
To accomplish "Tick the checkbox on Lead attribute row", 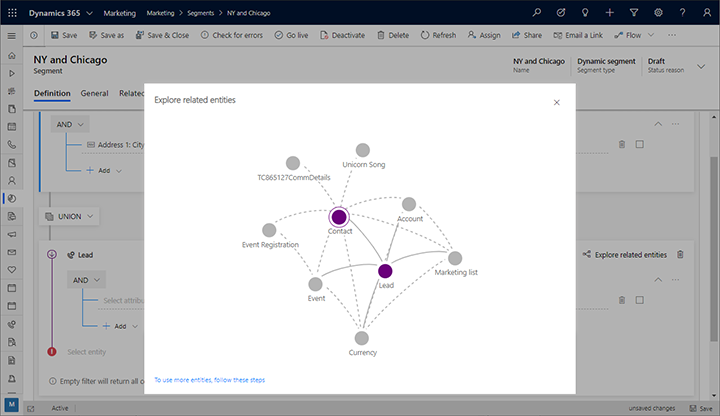I will [x=640, y=300].
